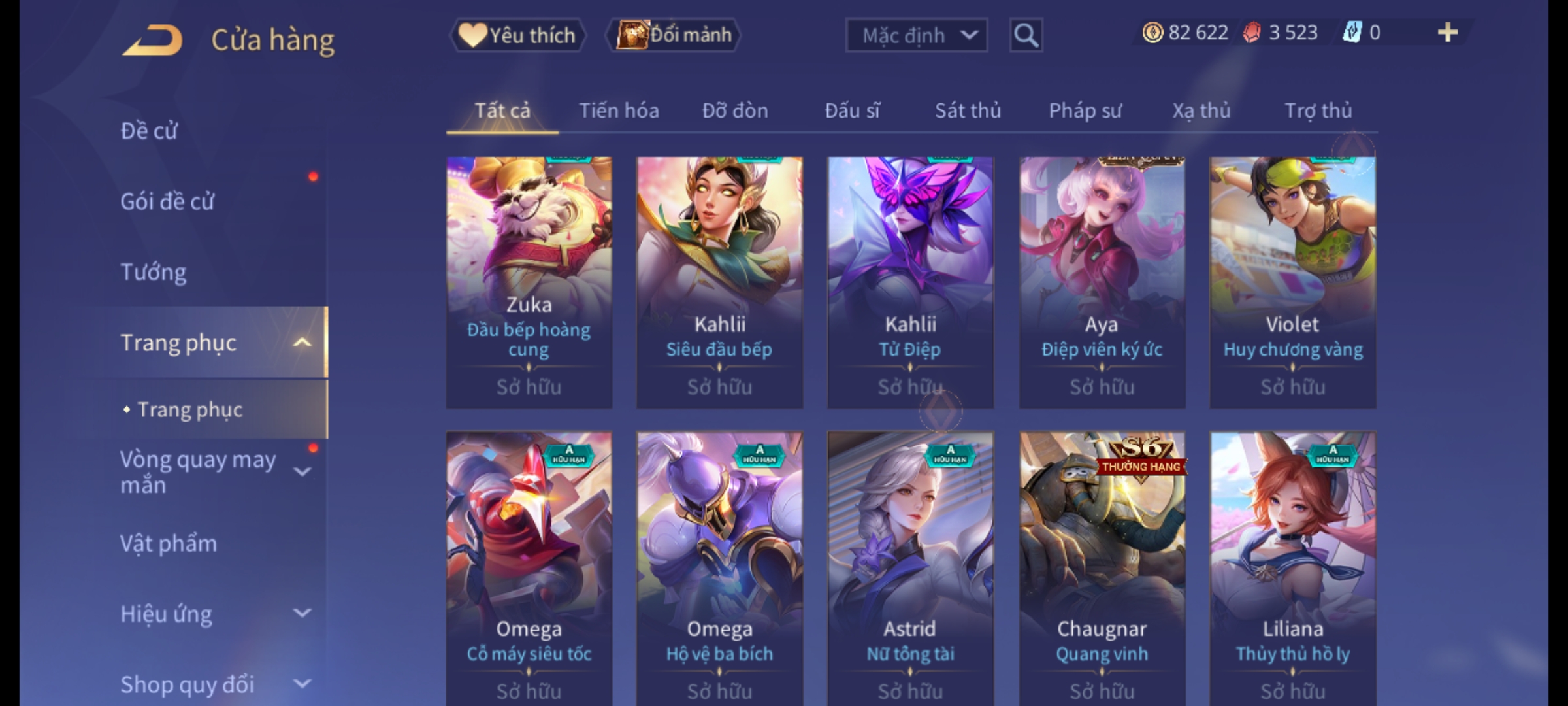
Task: Open Zuka Đầu bếp hoàng cung skin
Action: [x=529, y=282]
